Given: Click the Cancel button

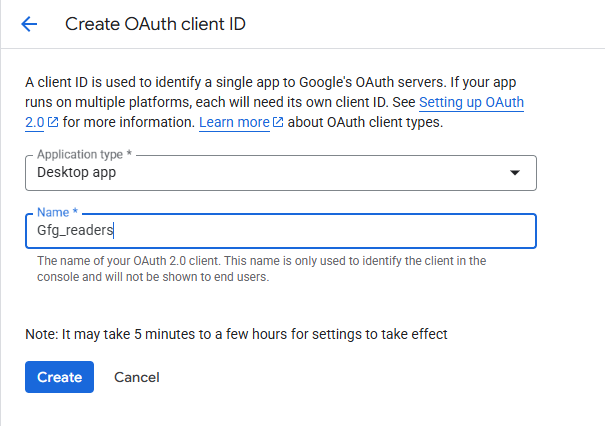Looking at the screenshot, I should click(137, 377).
